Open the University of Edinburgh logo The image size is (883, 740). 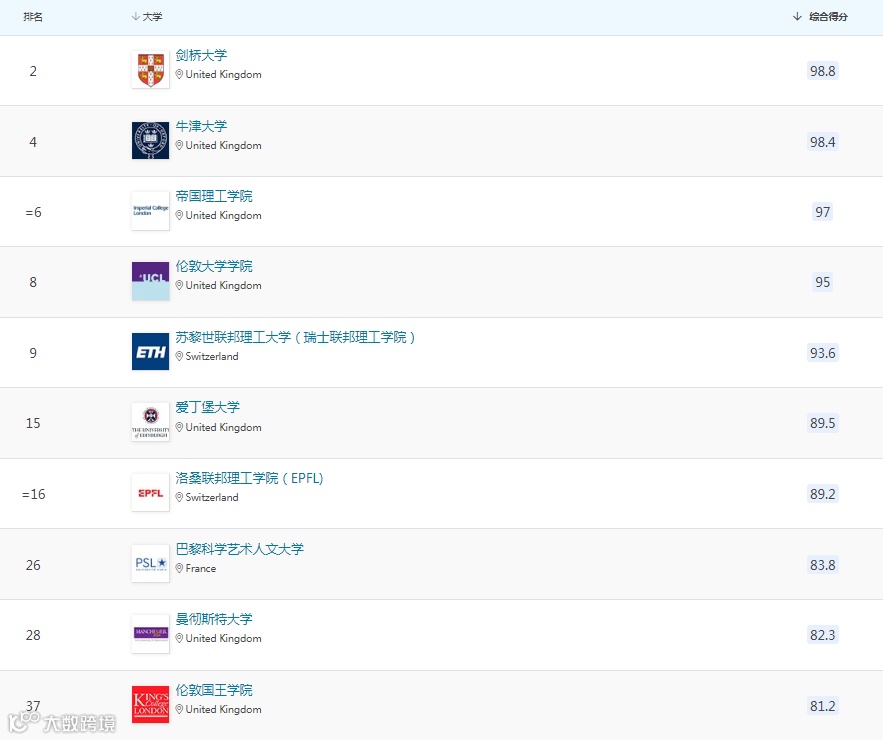tap(150, 422)
